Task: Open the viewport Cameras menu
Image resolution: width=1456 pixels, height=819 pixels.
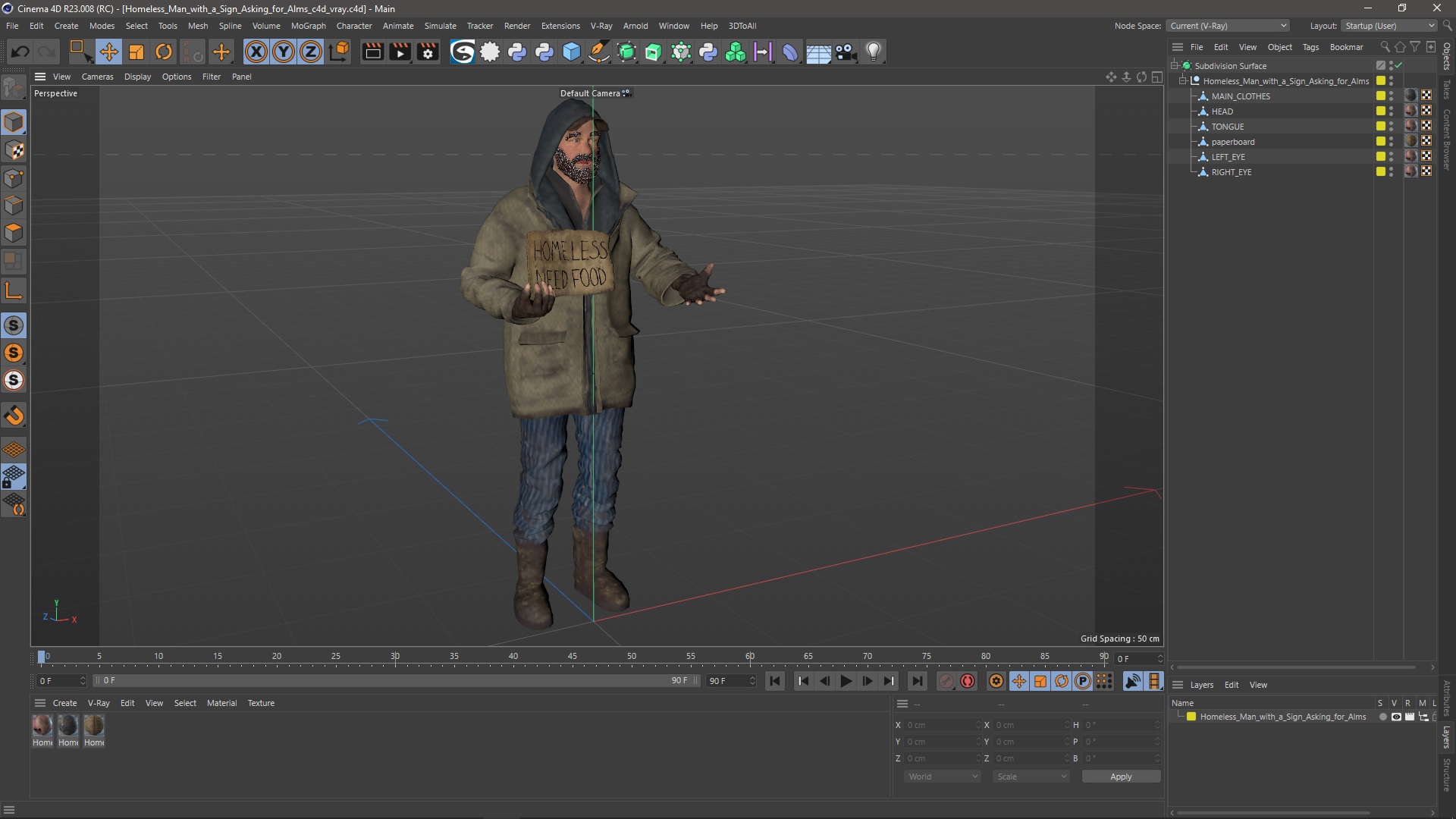Action: pos(97,77)
